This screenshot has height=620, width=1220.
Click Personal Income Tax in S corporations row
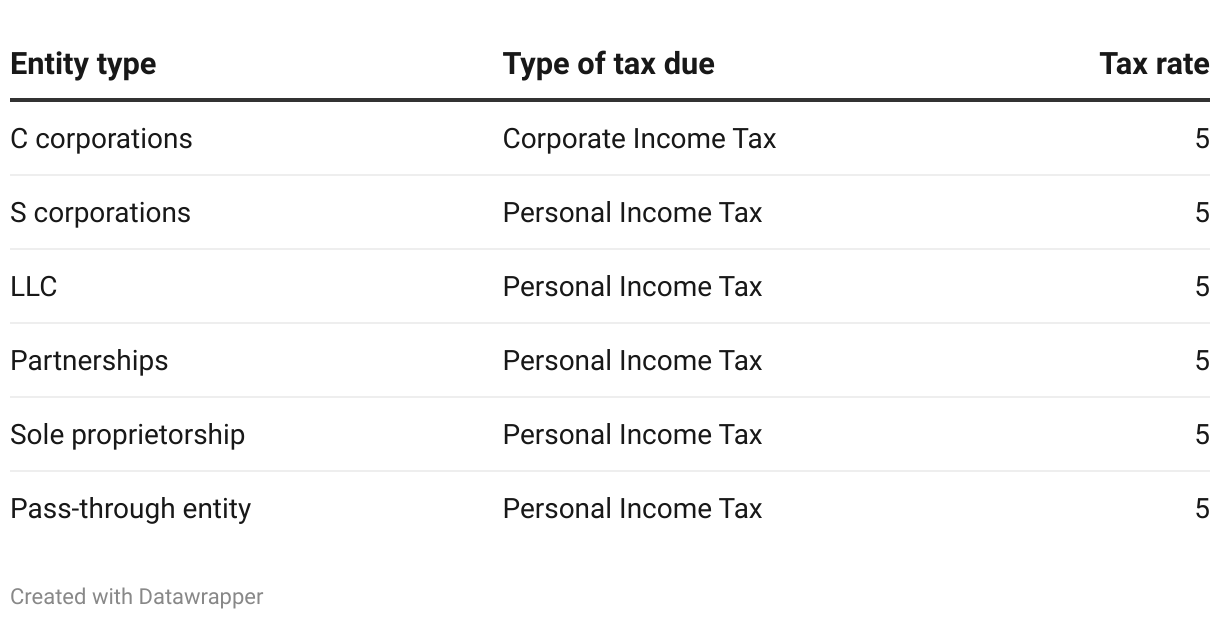point(632,212)
